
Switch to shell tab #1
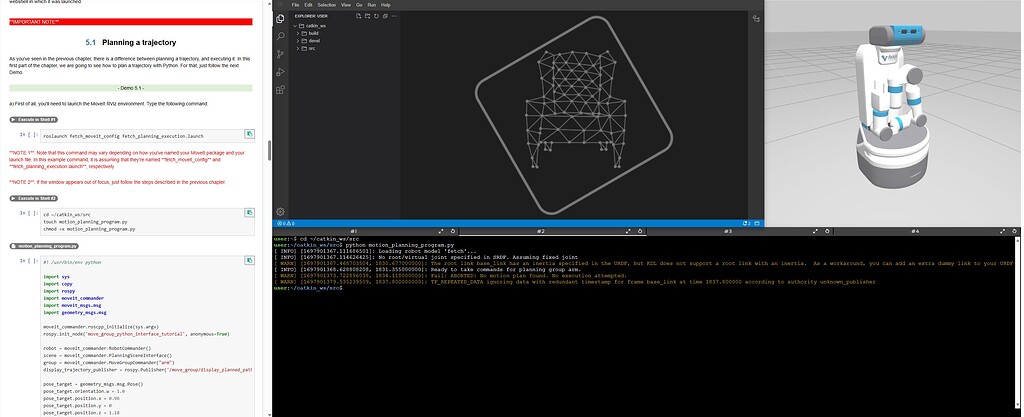[353, 231]
